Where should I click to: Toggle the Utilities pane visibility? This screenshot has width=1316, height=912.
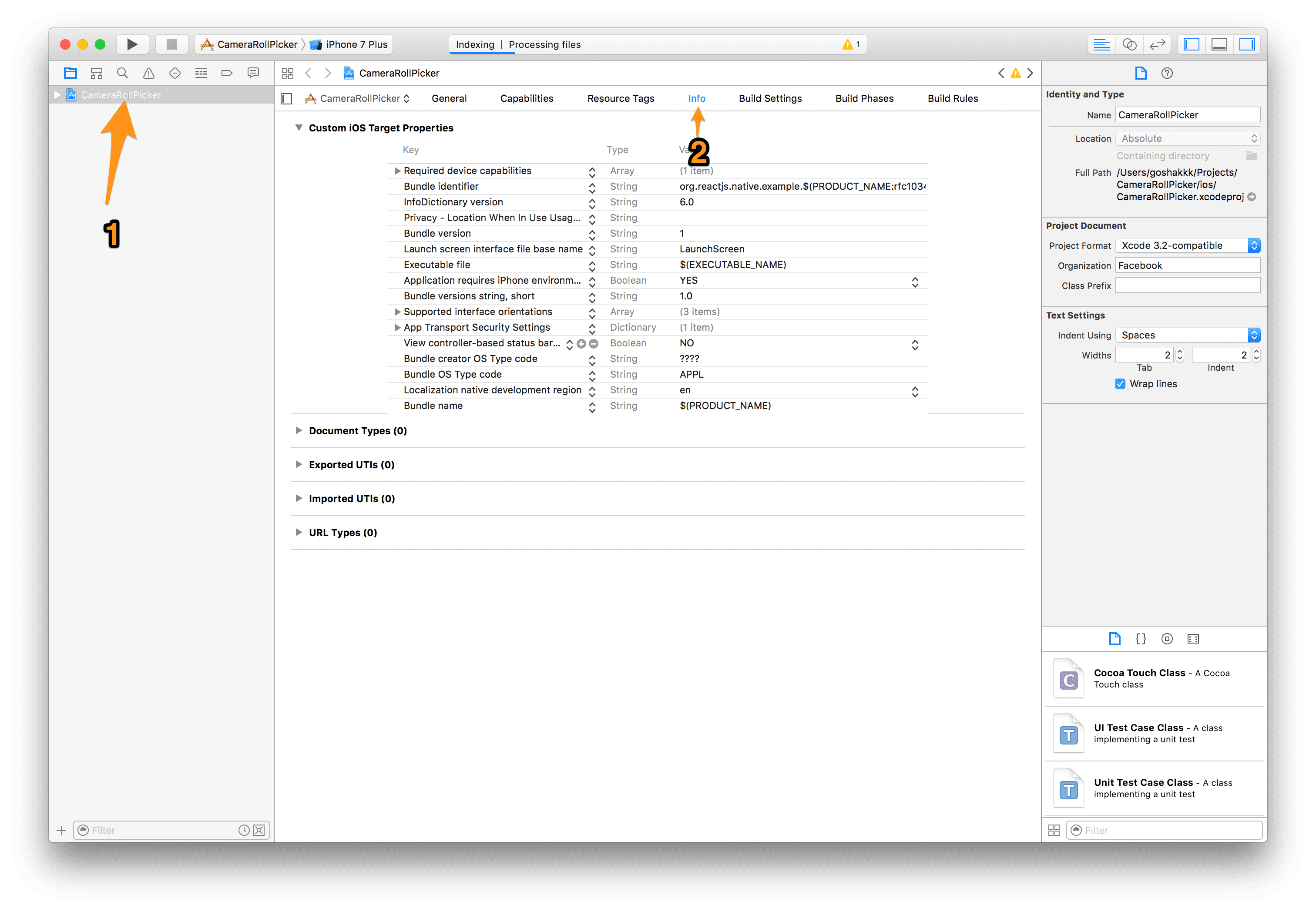click(1247, 44)
